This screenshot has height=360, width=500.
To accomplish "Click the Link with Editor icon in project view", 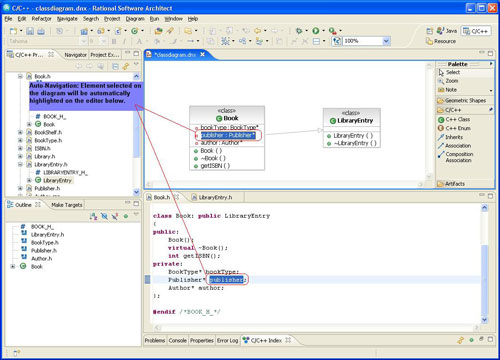I will [x=126, y=66].
